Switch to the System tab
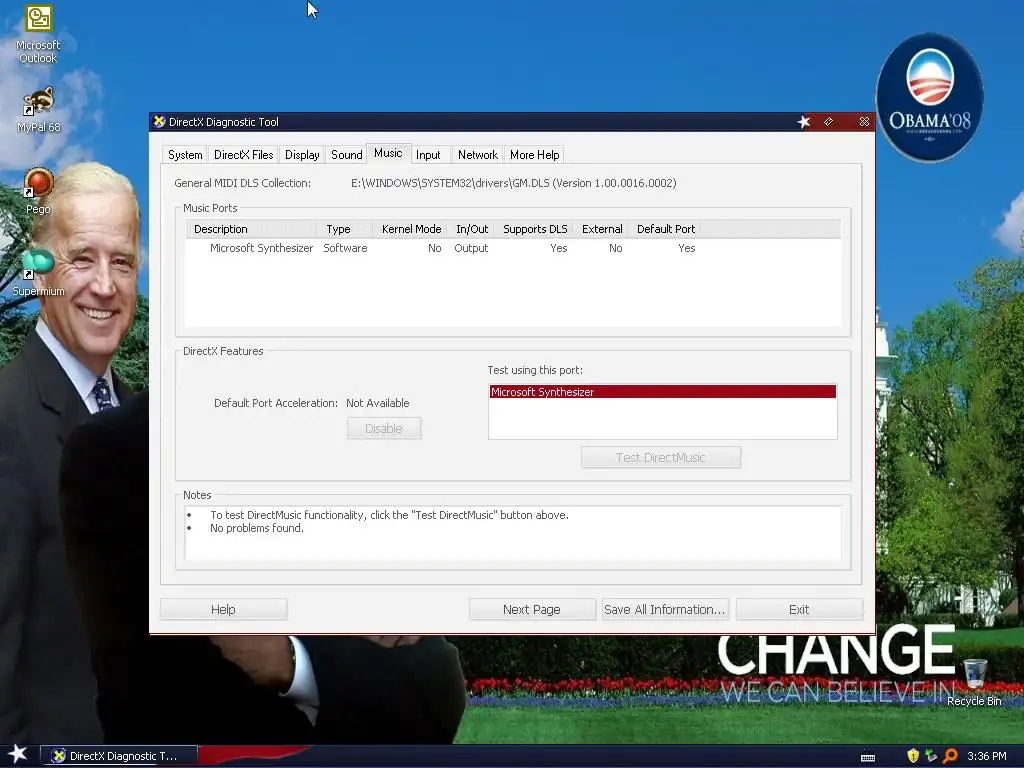The image size is (1024, 768). [x=185, y=155]
